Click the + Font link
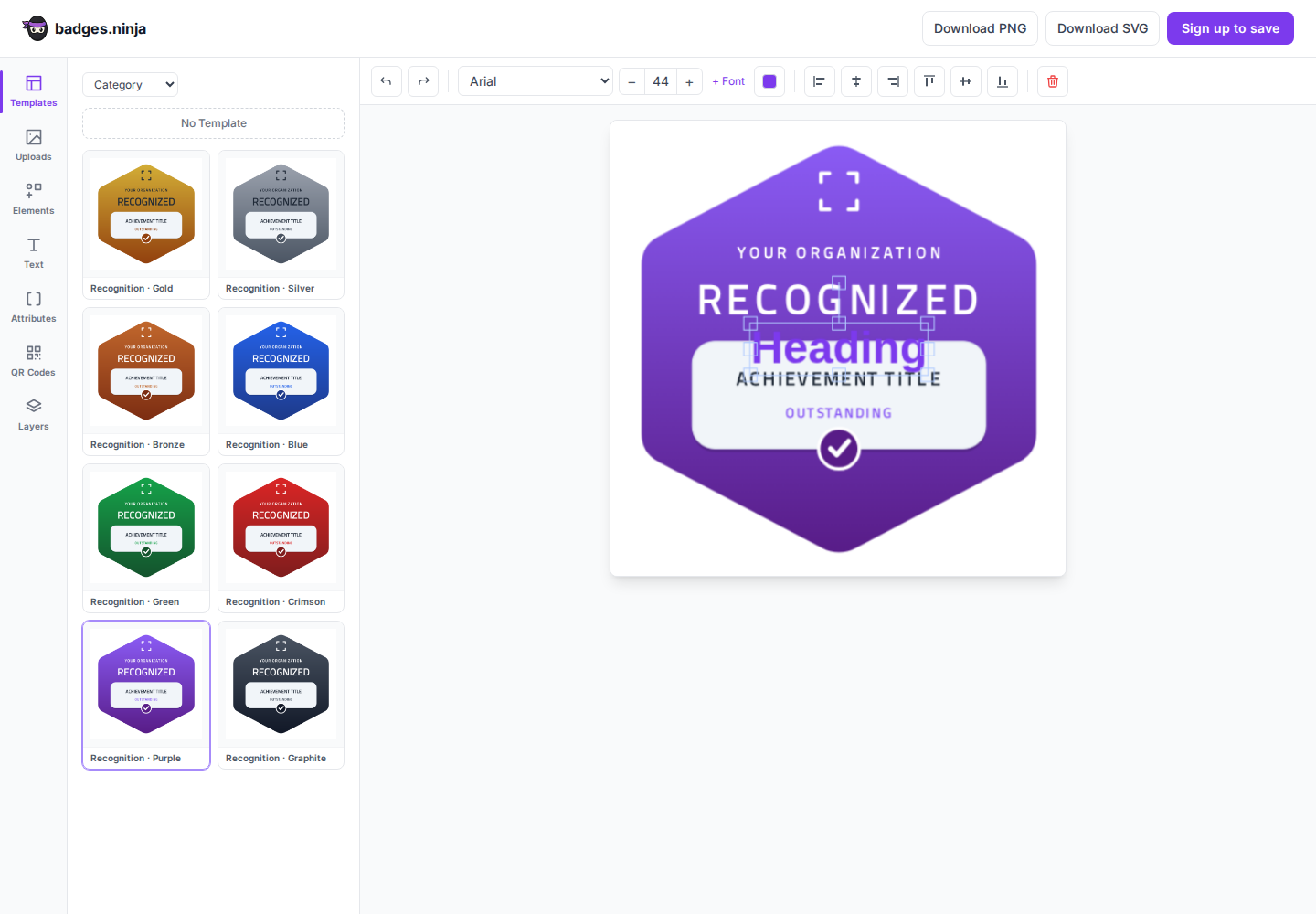The image size is (1316, 914). click(x=728, y=81)
